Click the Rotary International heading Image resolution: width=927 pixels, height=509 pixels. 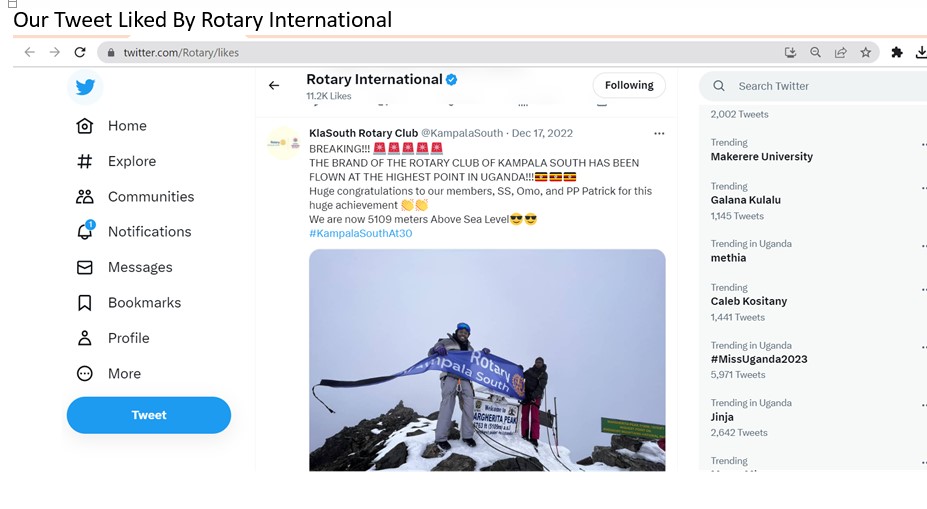[374, 80]
